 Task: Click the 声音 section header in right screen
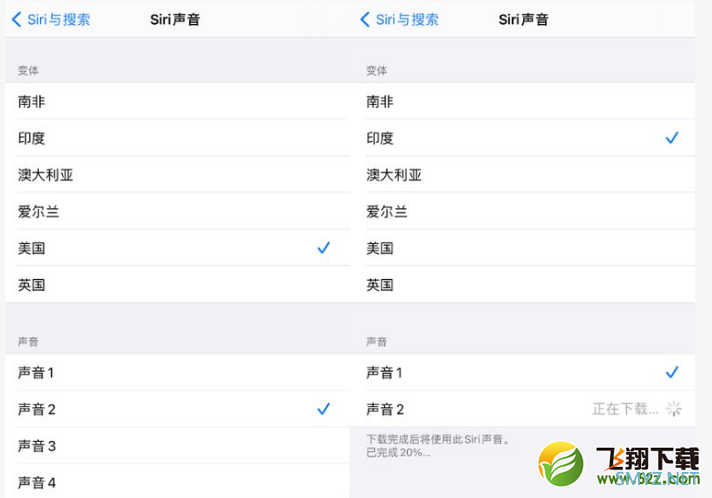pyautogui.click(x=376, y=341)
